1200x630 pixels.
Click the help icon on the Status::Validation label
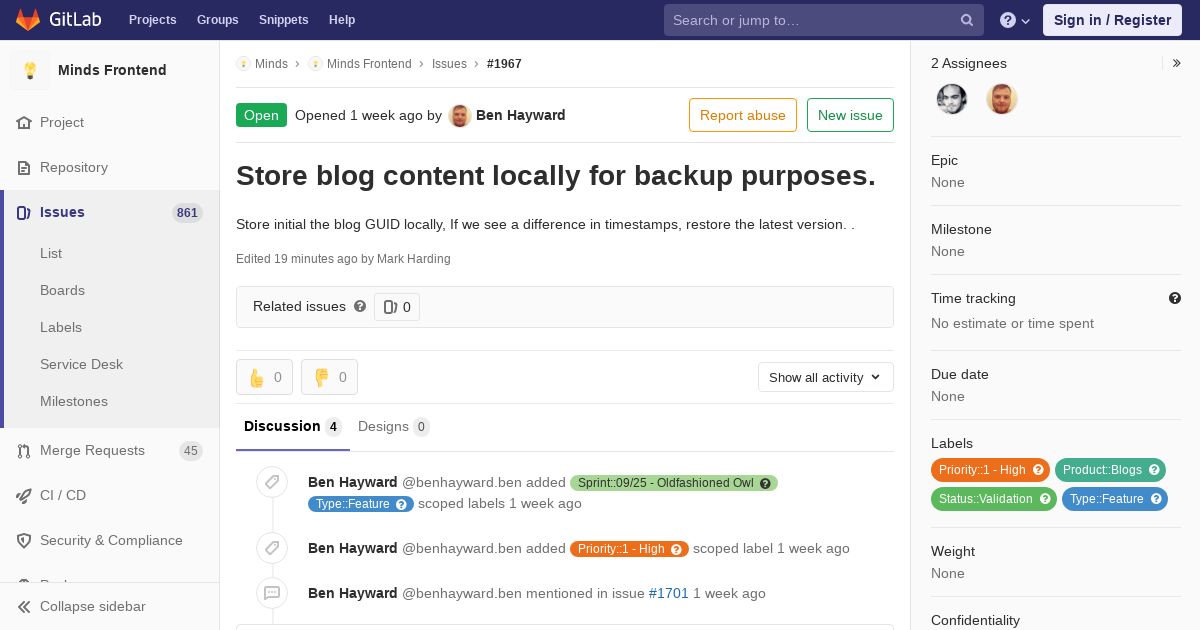point(1045,498)
